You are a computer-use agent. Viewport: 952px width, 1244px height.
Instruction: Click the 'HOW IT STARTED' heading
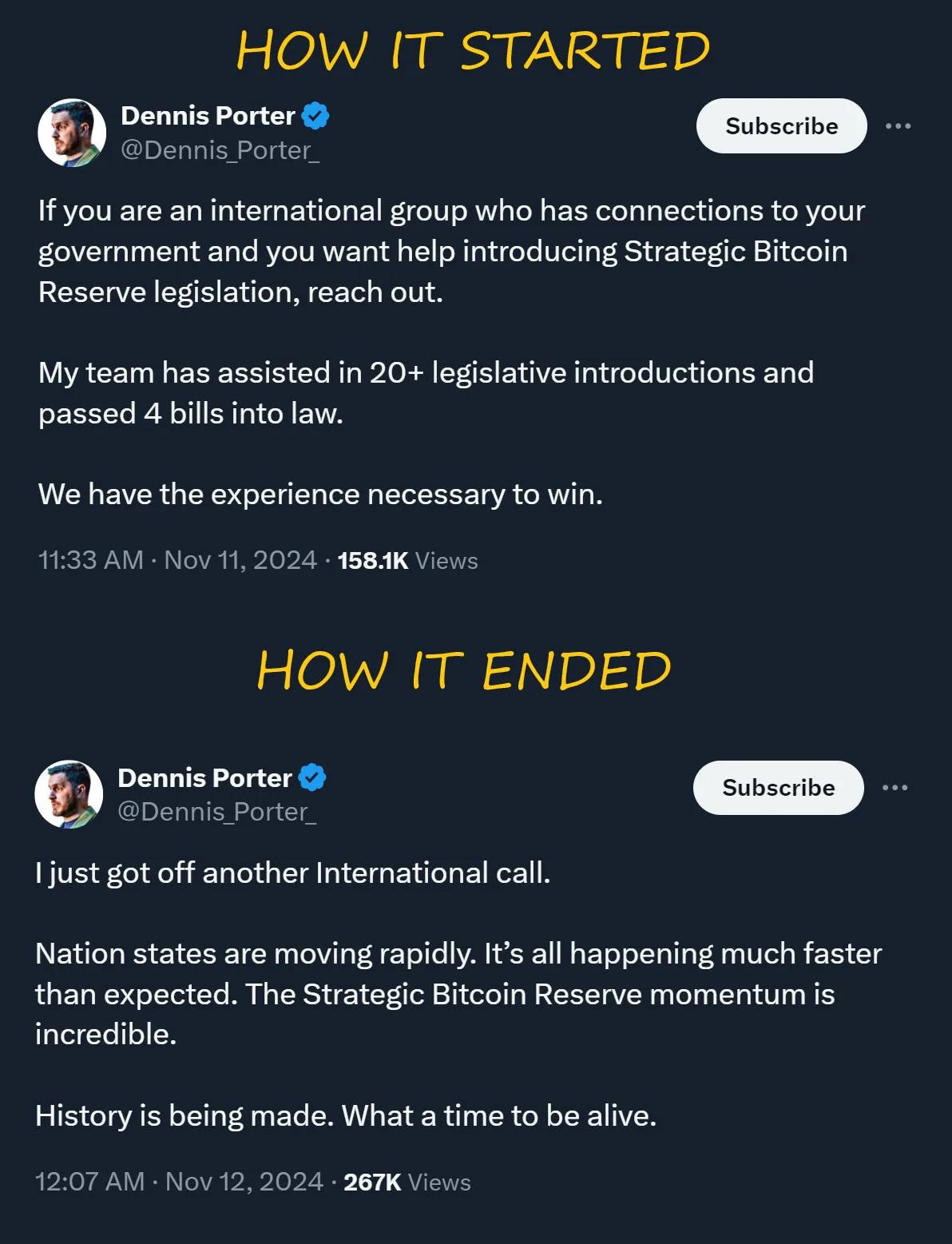(473, 50)
